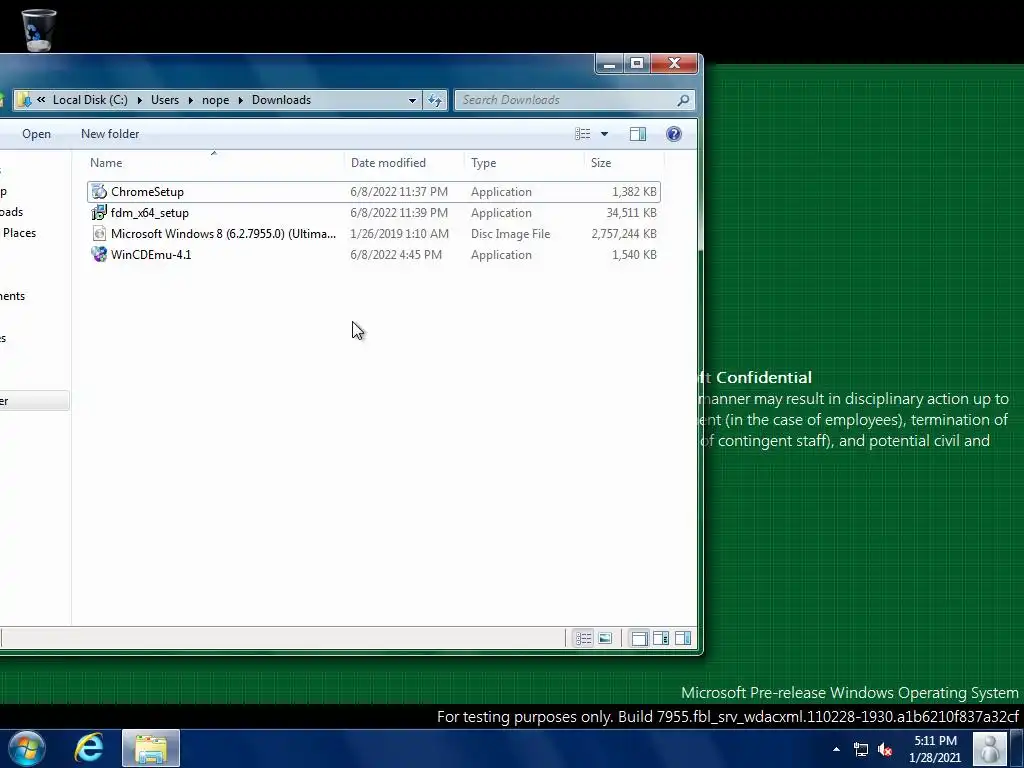1024x768 pixels.
Task: Select Places item in navigation pane
Action: 18,232
